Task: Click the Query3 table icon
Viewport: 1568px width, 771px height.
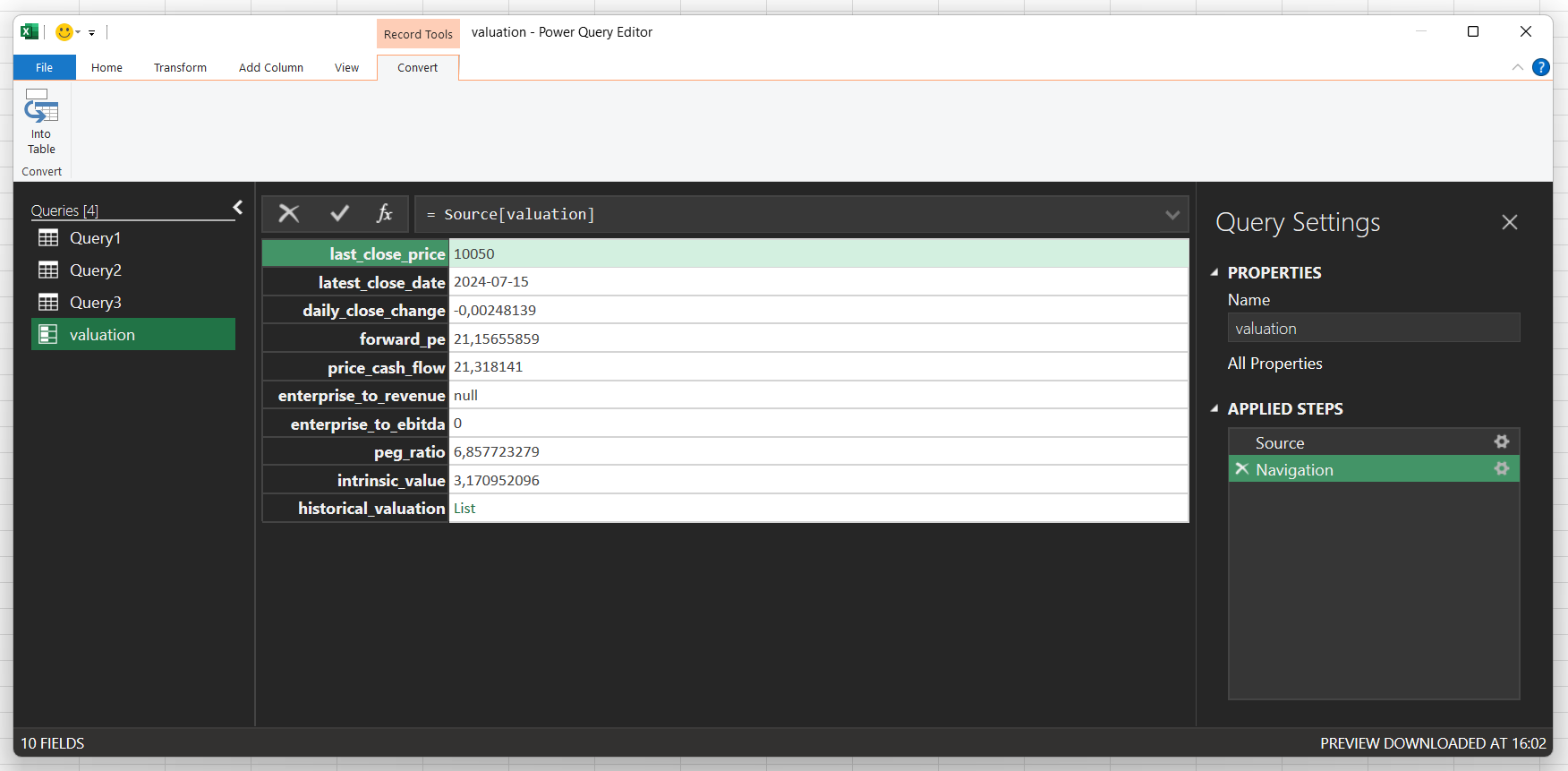Action: [48, 303]
